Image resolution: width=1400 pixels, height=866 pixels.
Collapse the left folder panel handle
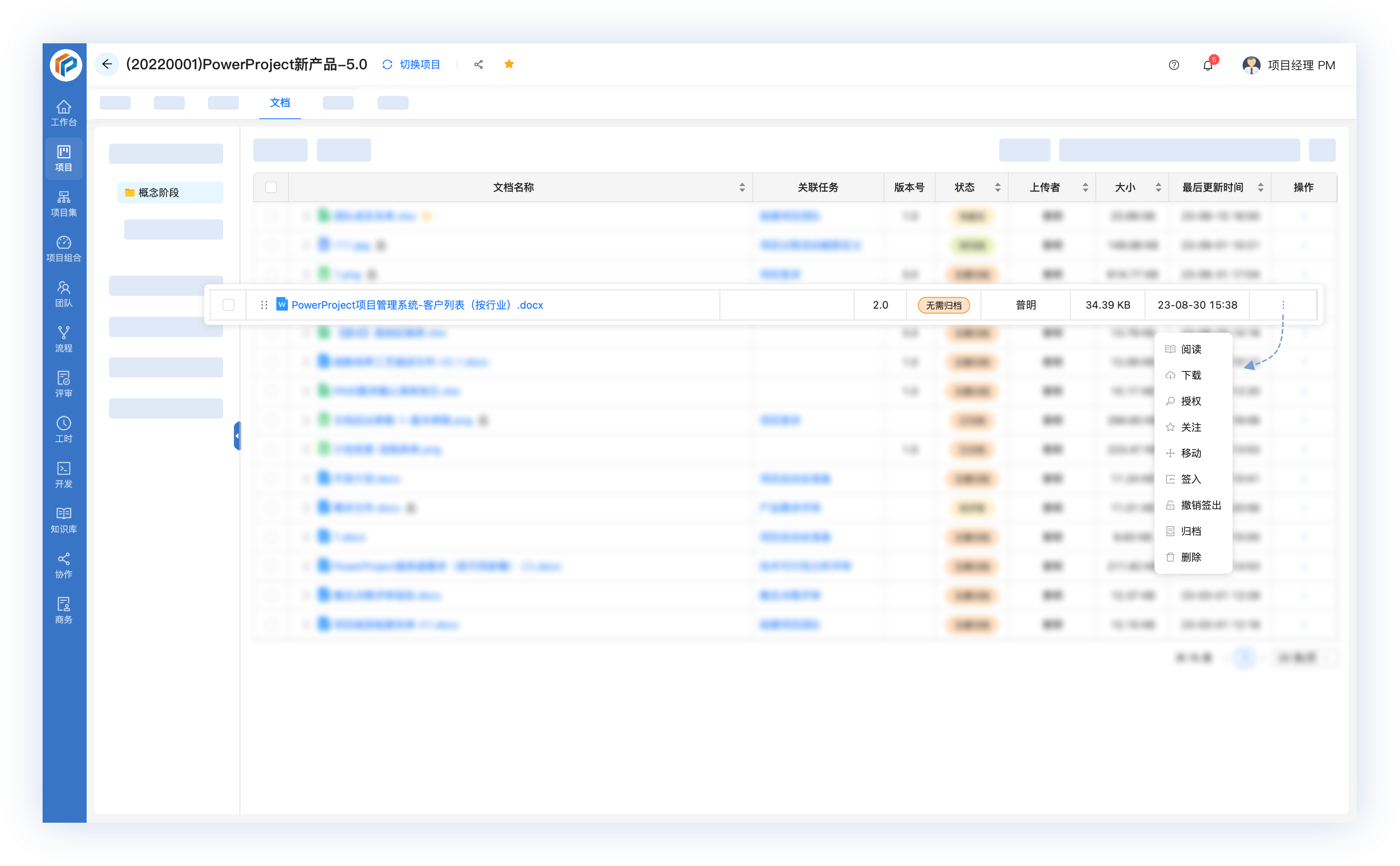coord(237,436)
